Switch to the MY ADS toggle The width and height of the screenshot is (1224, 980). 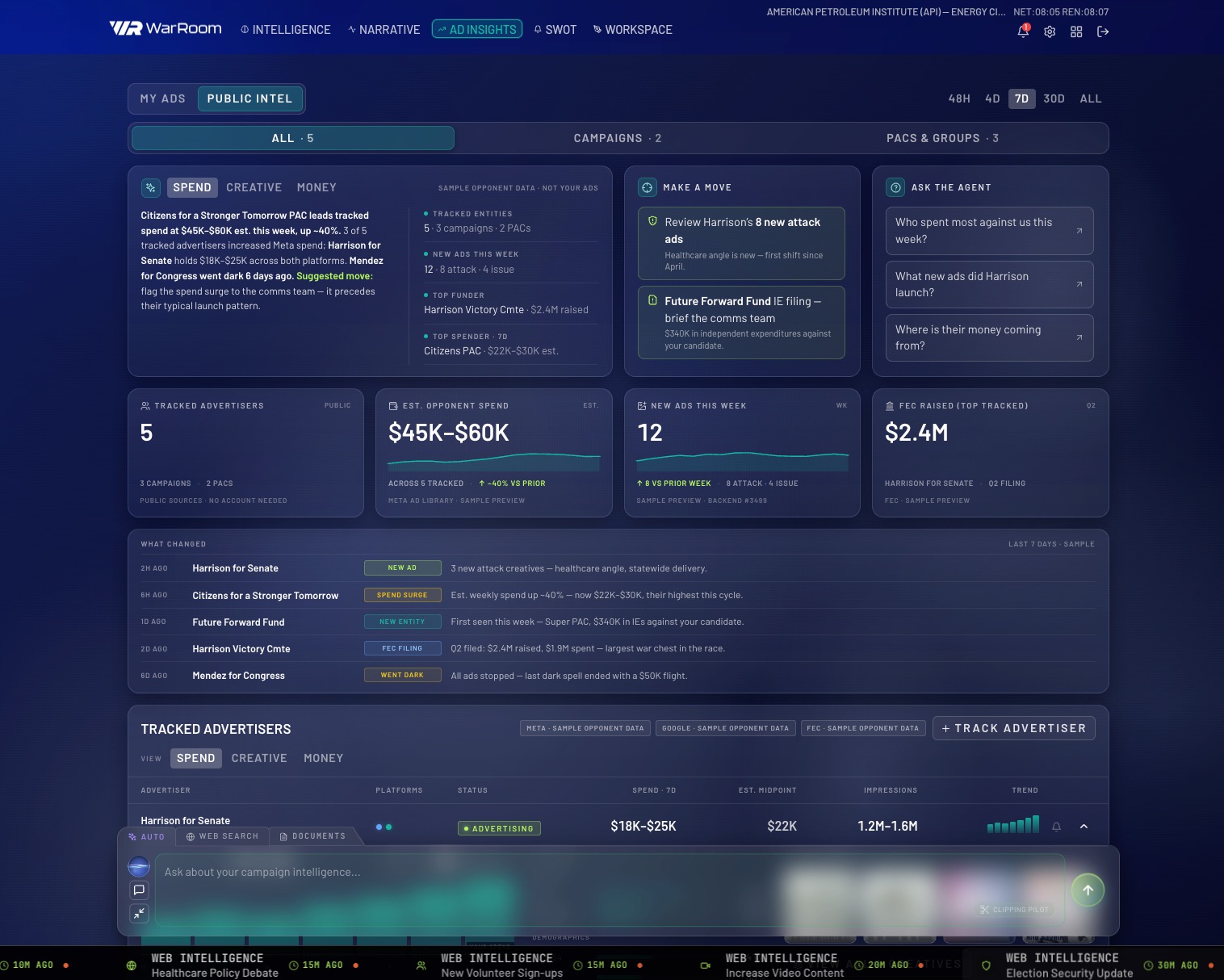pos(163,98)
